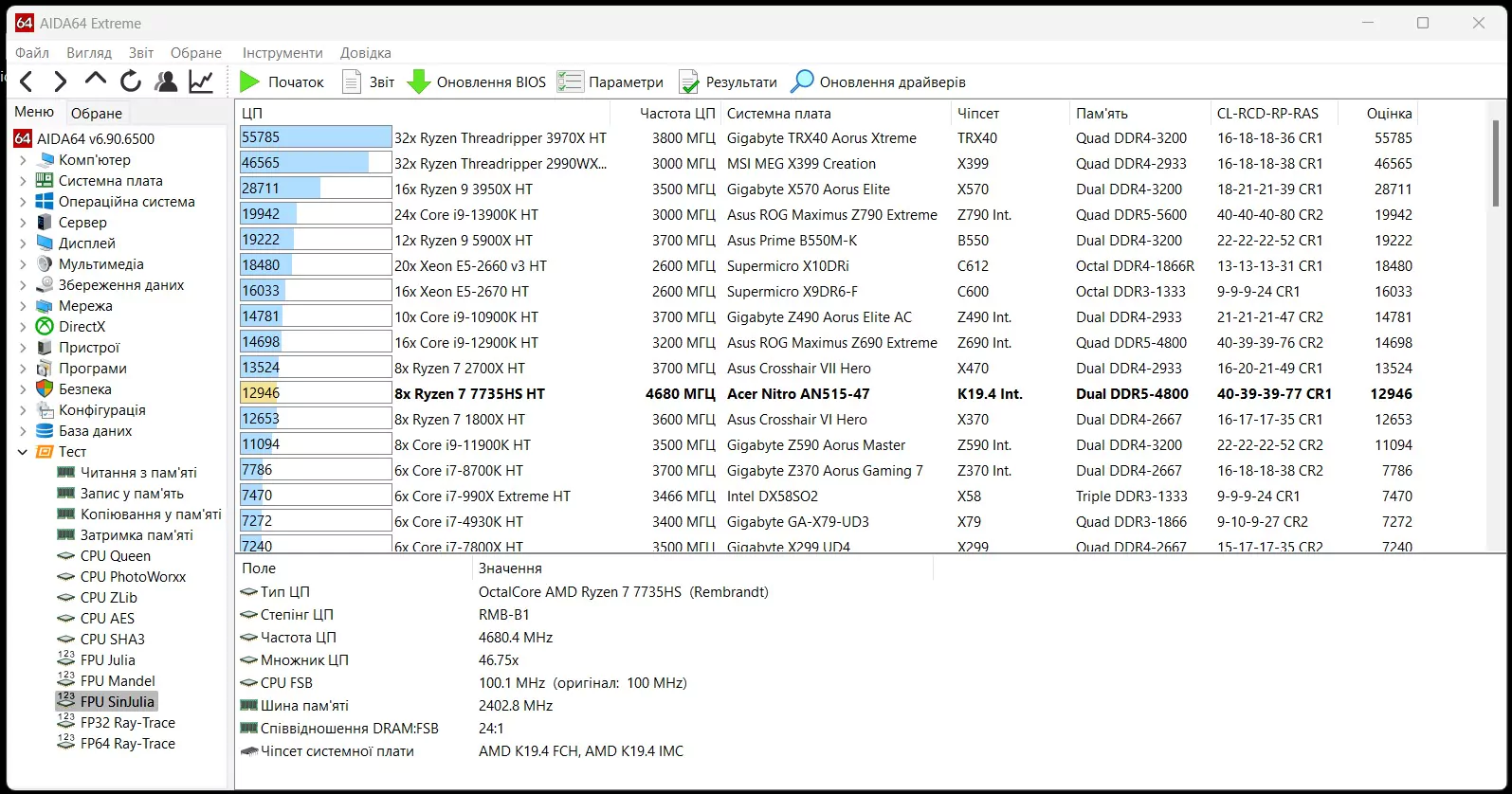The image size is (1512, 794).
Task: Open Читання з пам'яті test
Action: coord(127,473)
